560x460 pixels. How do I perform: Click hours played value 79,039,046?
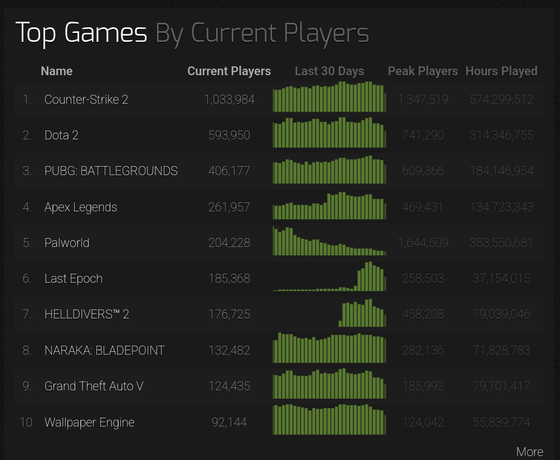click(501, 314)
